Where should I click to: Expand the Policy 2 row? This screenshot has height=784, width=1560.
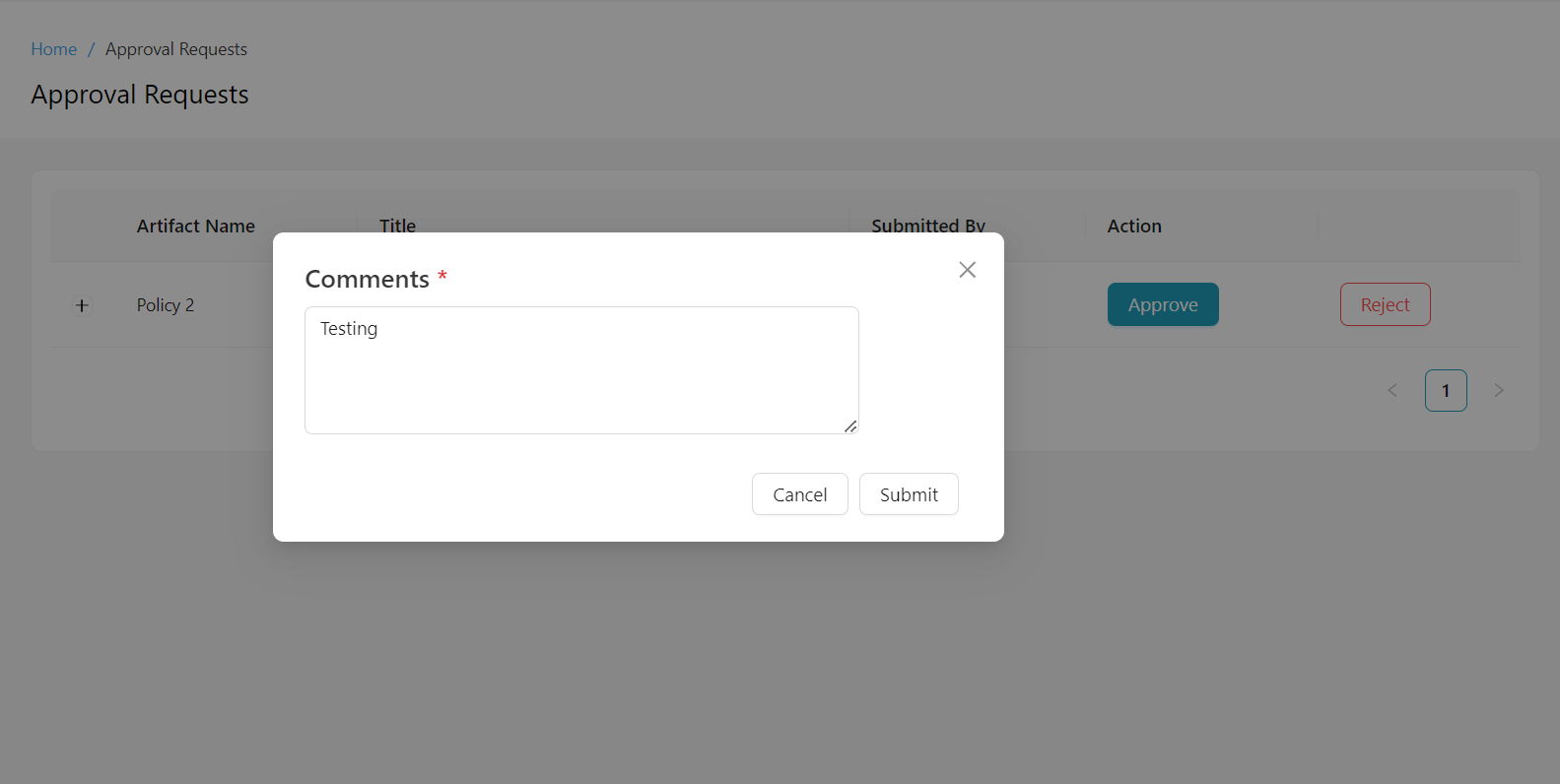[82, 305]
